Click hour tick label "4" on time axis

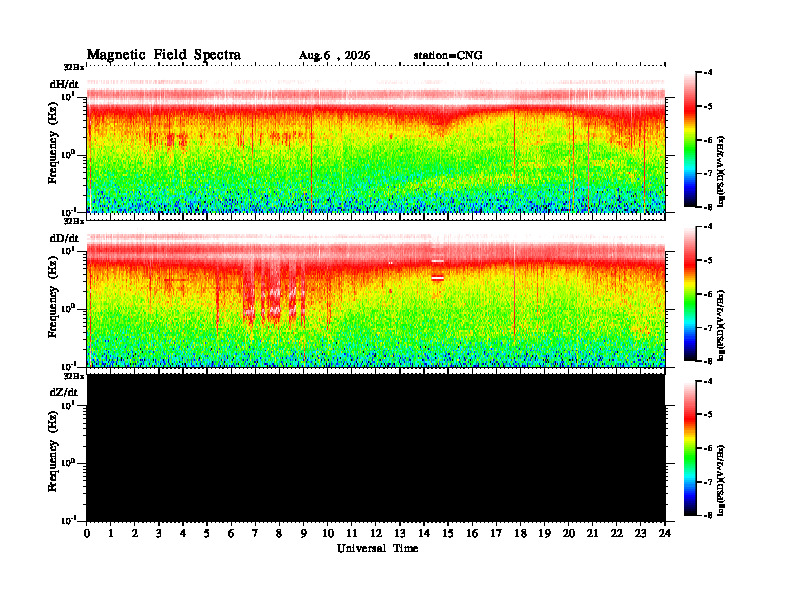click(x=183, y=533)
